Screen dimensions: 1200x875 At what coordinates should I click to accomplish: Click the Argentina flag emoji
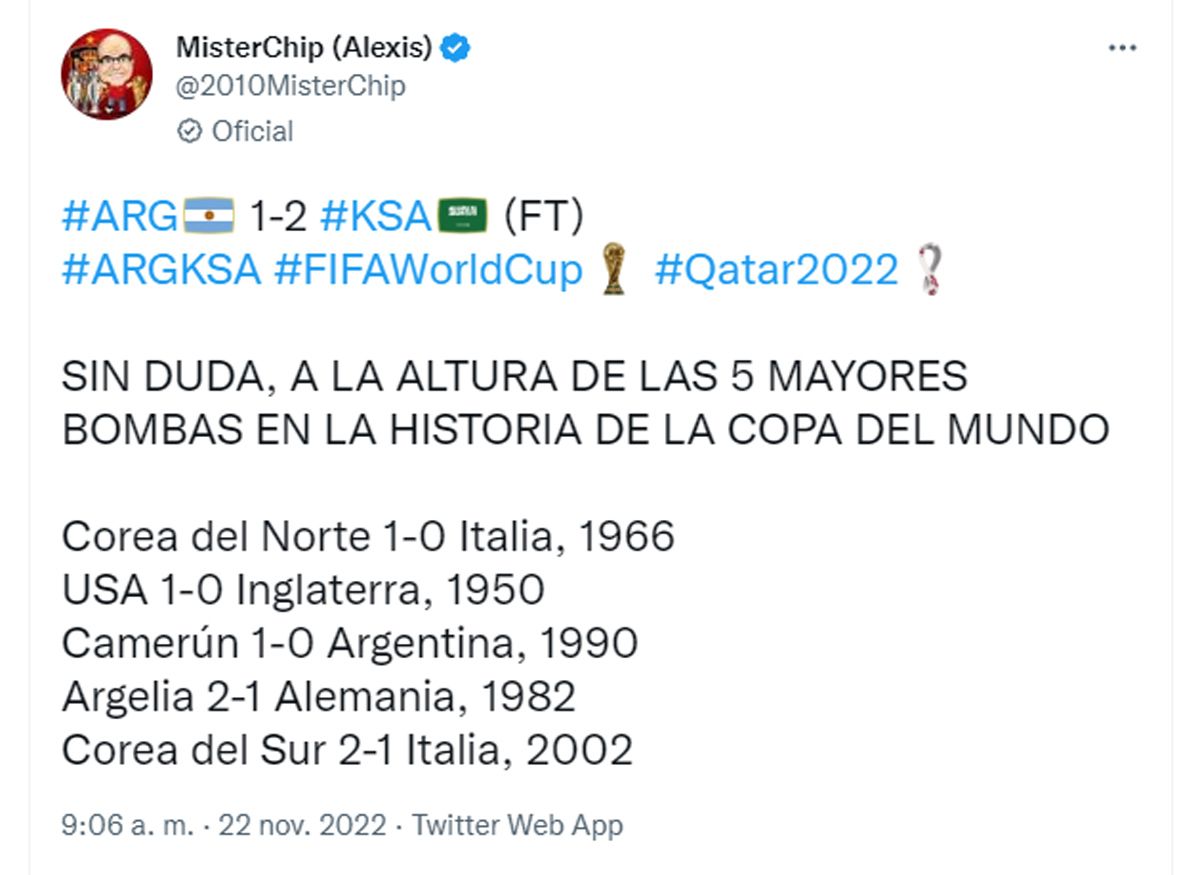click(208, 217)
